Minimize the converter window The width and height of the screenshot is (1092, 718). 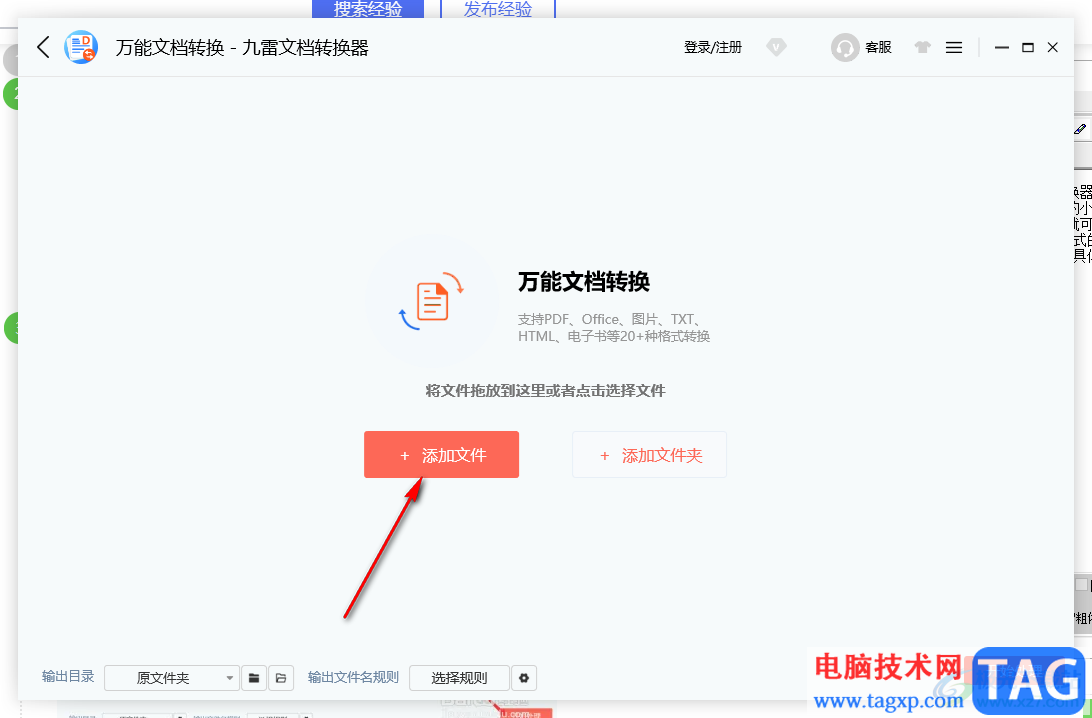click(1001, 47)
